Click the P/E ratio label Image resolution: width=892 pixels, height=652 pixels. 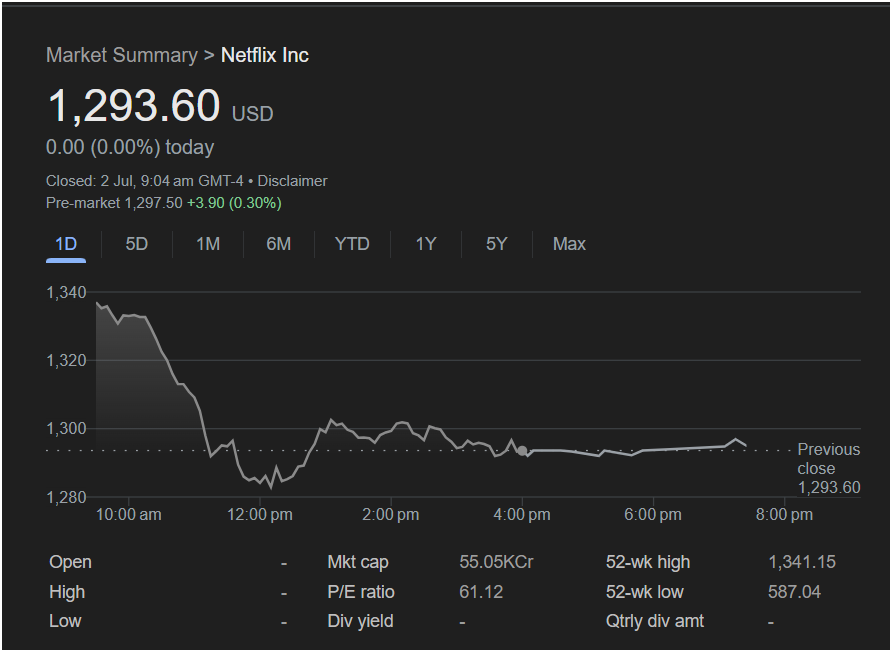[x=360, y=592]
